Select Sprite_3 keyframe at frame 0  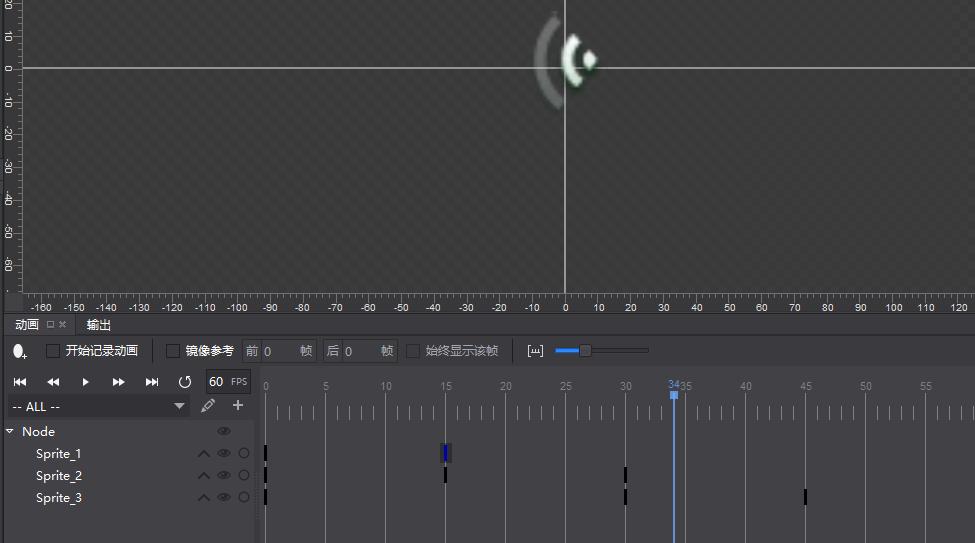[266, 497]
